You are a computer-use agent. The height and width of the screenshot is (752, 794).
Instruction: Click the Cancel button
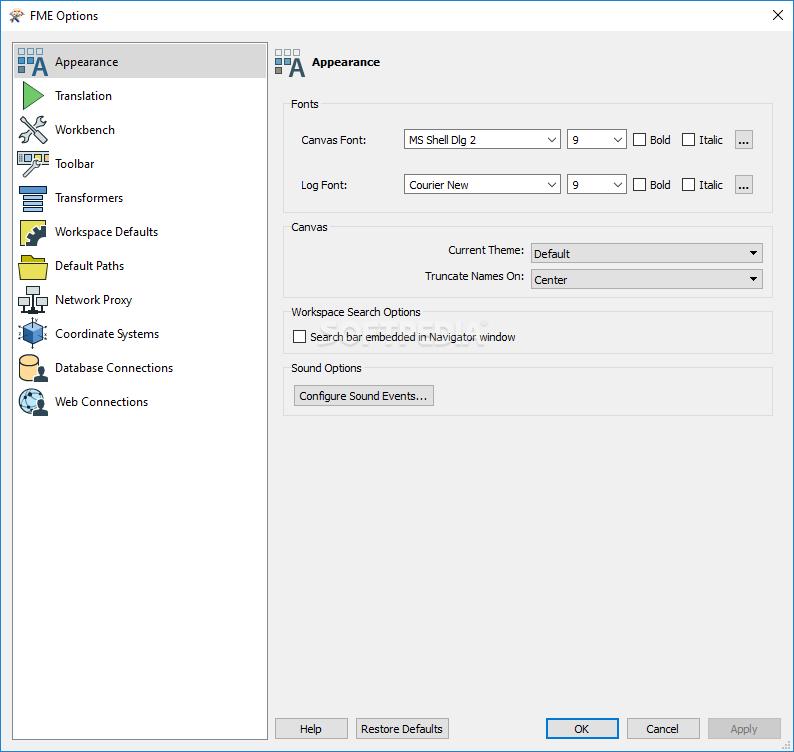tap(663, 729)
